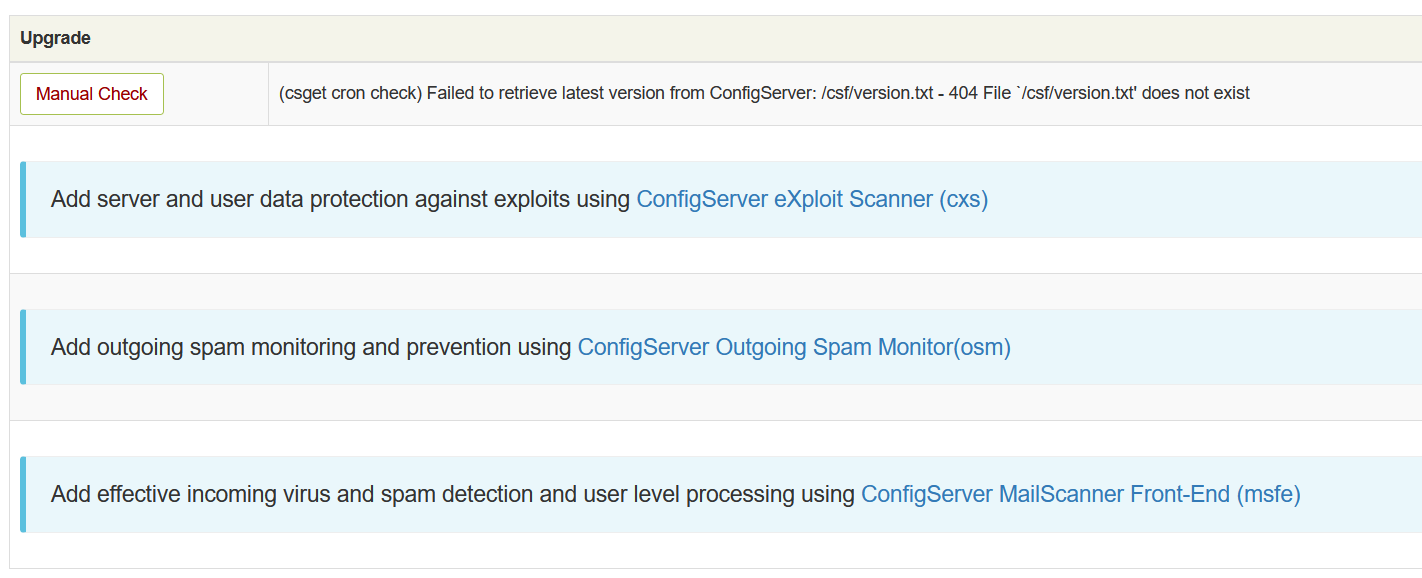The height and width of the screenshot is (578, 1422).
Task: Open the ConfigServer Outgoing Spam Monitor(osm) link
Action: [x=794, y=347]
